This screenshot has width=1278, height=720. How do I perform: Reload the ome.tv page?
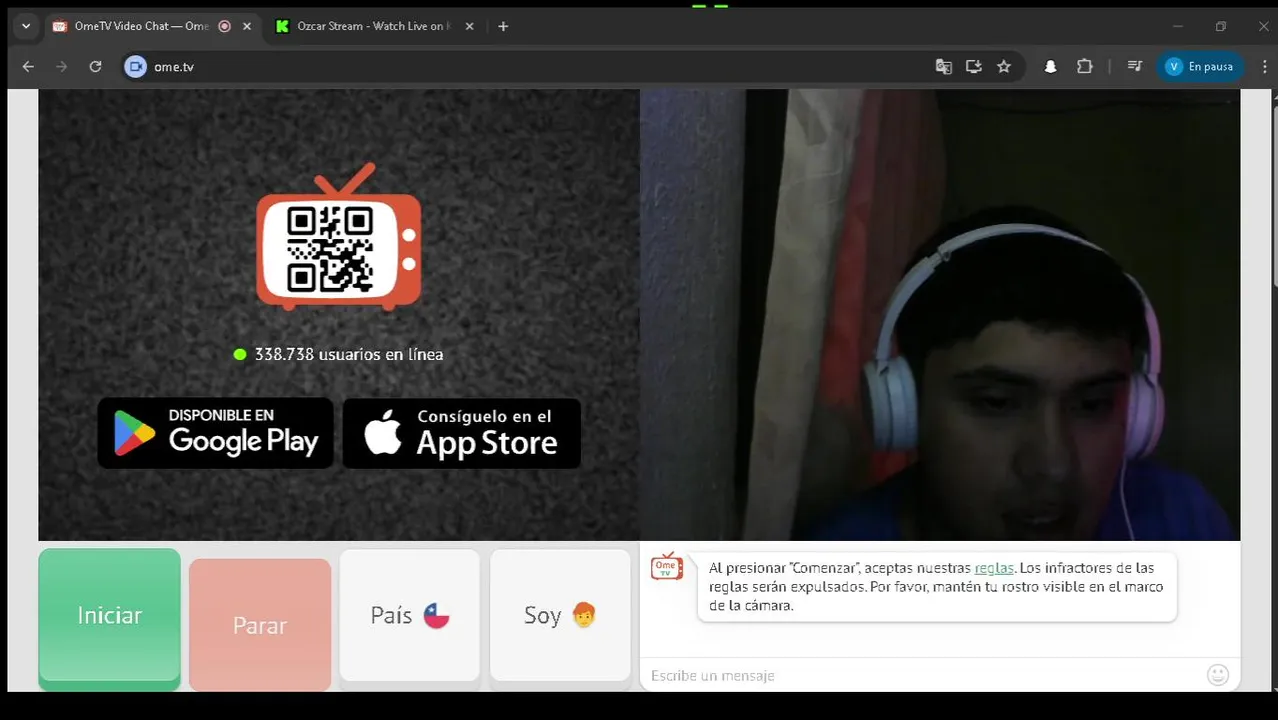click(95, 66)
